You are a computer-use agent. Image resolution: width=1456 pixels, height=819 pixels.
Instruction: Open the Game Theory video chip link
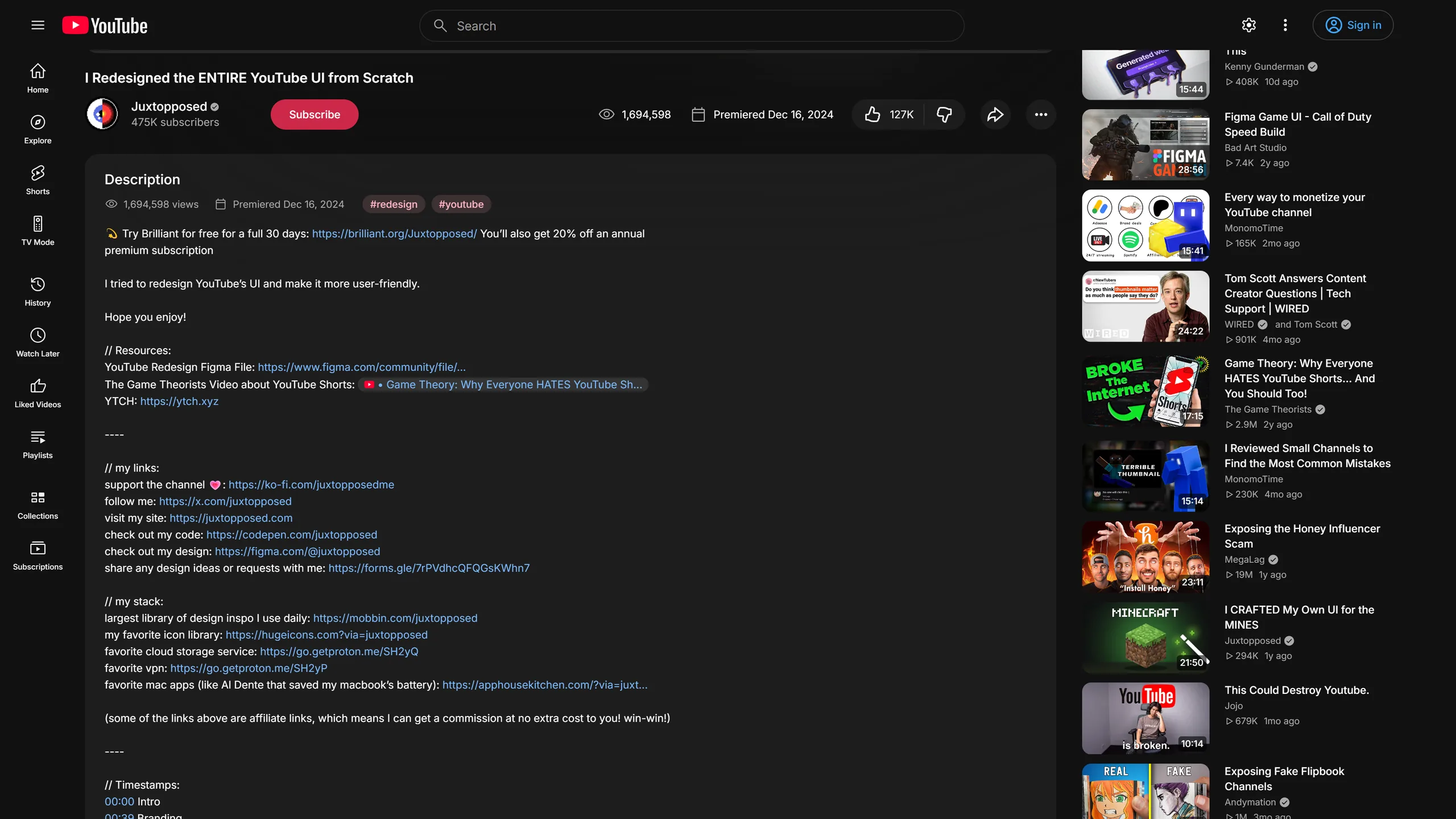click(503, 384)
